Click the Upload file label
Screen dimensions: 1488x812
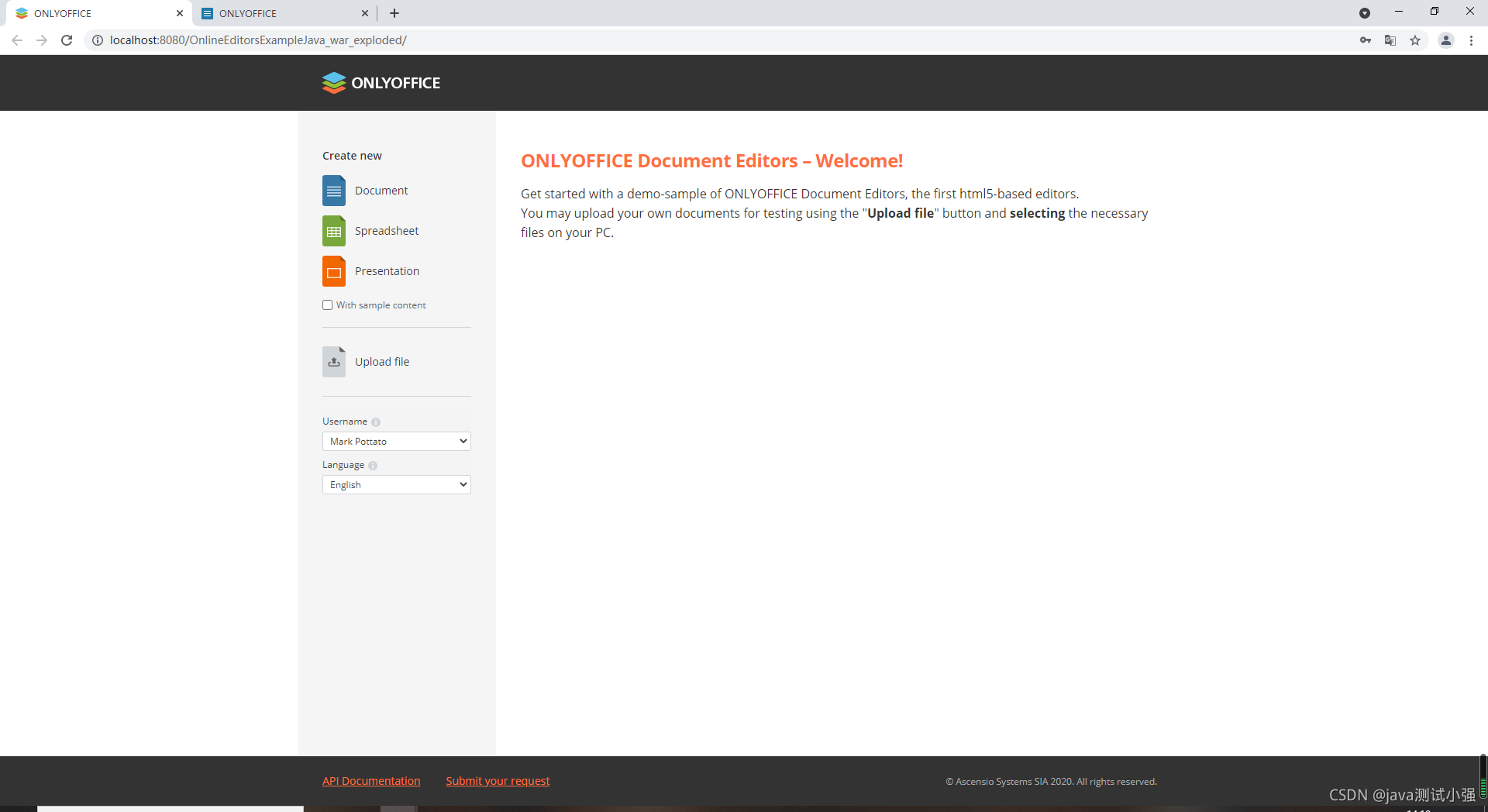click(382, 362)
